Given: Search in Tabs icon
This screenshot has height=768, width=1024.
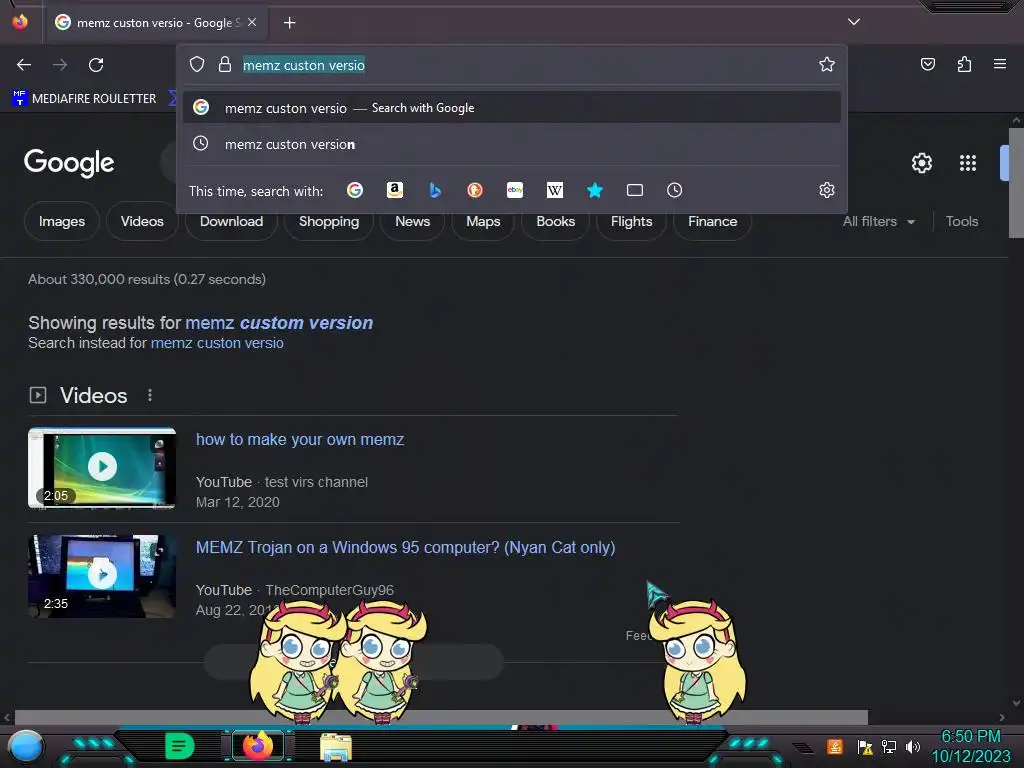Looking at the screenshot, I should (635, 190).
